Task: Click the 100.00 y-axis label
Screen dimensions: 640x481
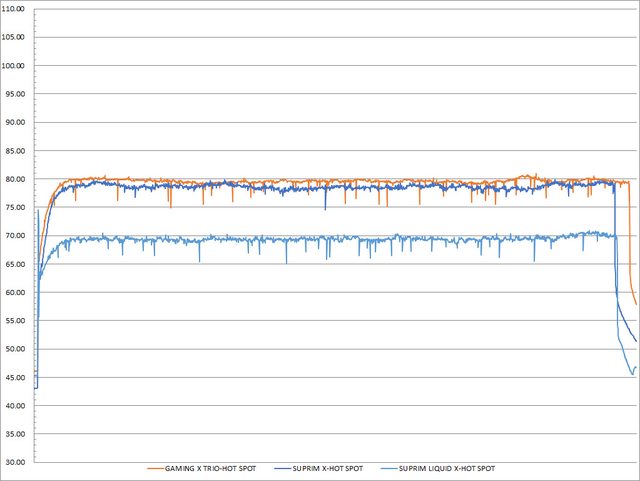Action: click(x=17, y=66)
